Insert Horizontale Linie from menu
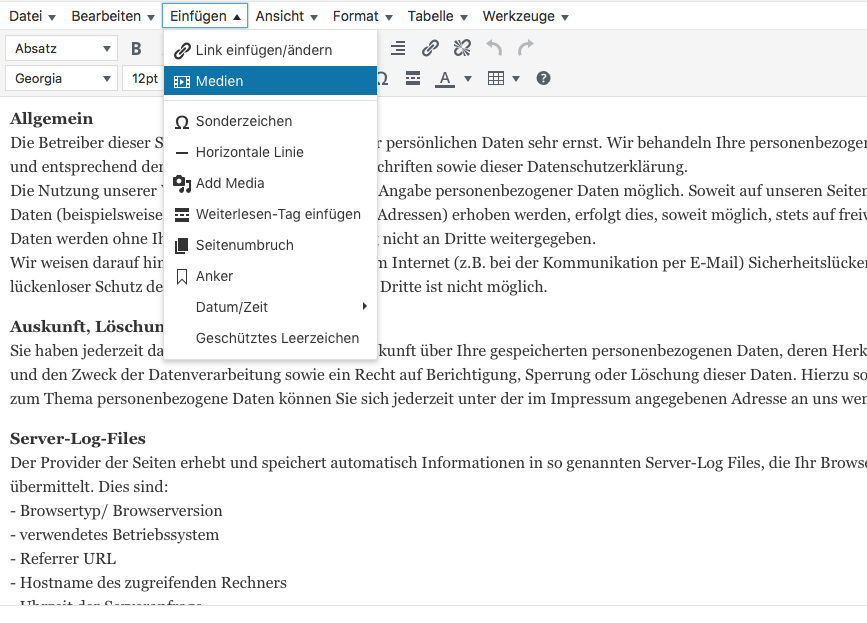The image size is (867, 623). click(270, 152)
